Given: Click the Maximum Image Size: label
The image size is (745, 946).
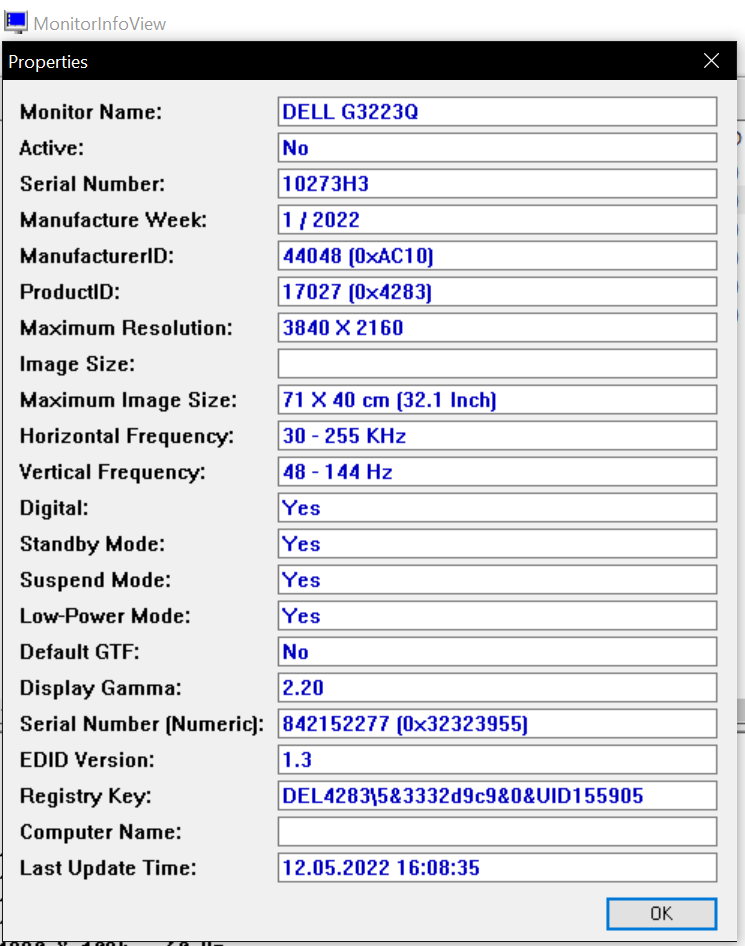Looking at the screenshot, I should [x=128, y=400].
